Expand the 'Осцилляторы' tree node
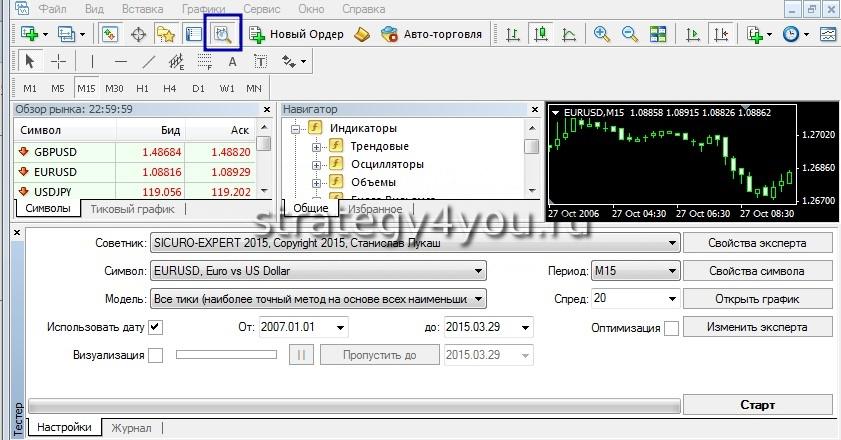 click(x=317, y=164)
